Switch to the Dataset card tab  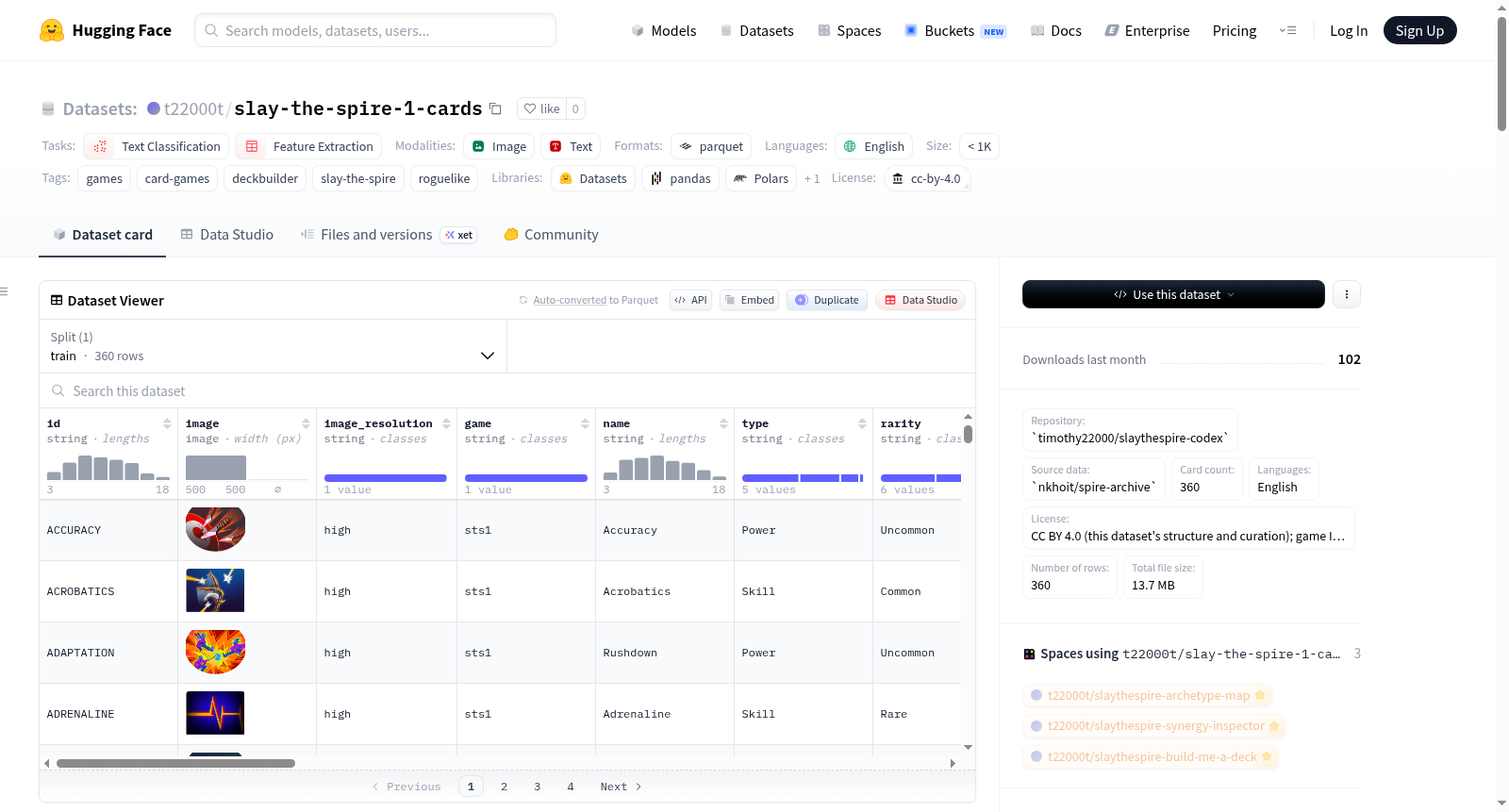click(x=102, y=235)
